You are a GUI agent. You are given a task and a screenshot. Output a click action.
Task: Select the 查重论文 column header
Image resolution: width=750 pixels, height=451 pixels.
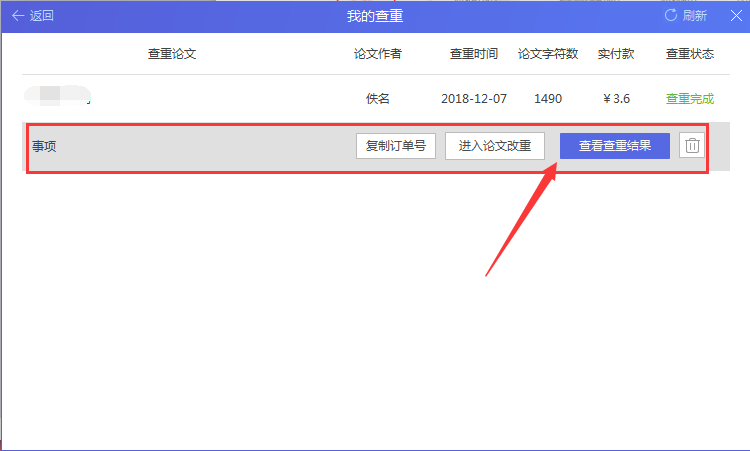pos(172,54)
